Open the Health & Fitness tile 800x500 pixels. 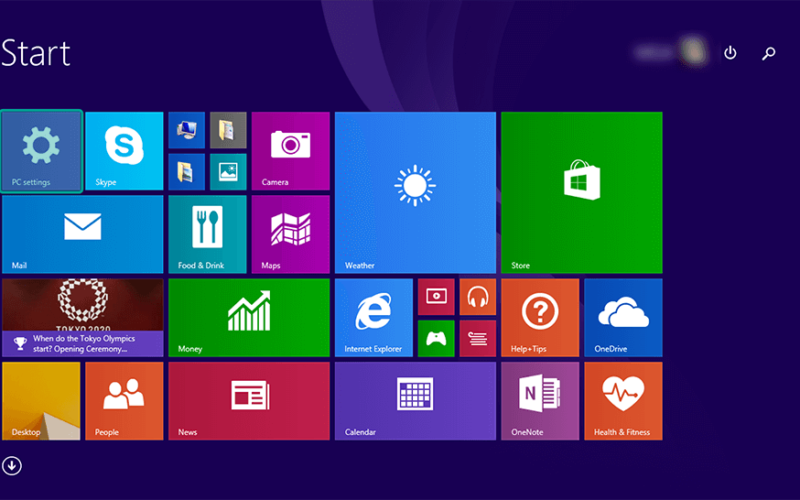(623, 401)
